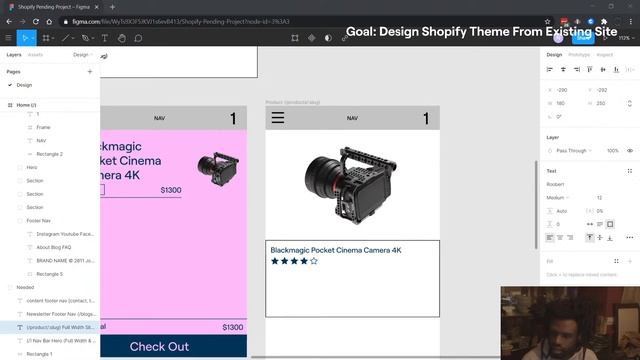Image resolution: width=640 pixels, height=360 pixels.
Task: Open more type details ellipsis
Action: pyautogui.click(x=630, y=238)
